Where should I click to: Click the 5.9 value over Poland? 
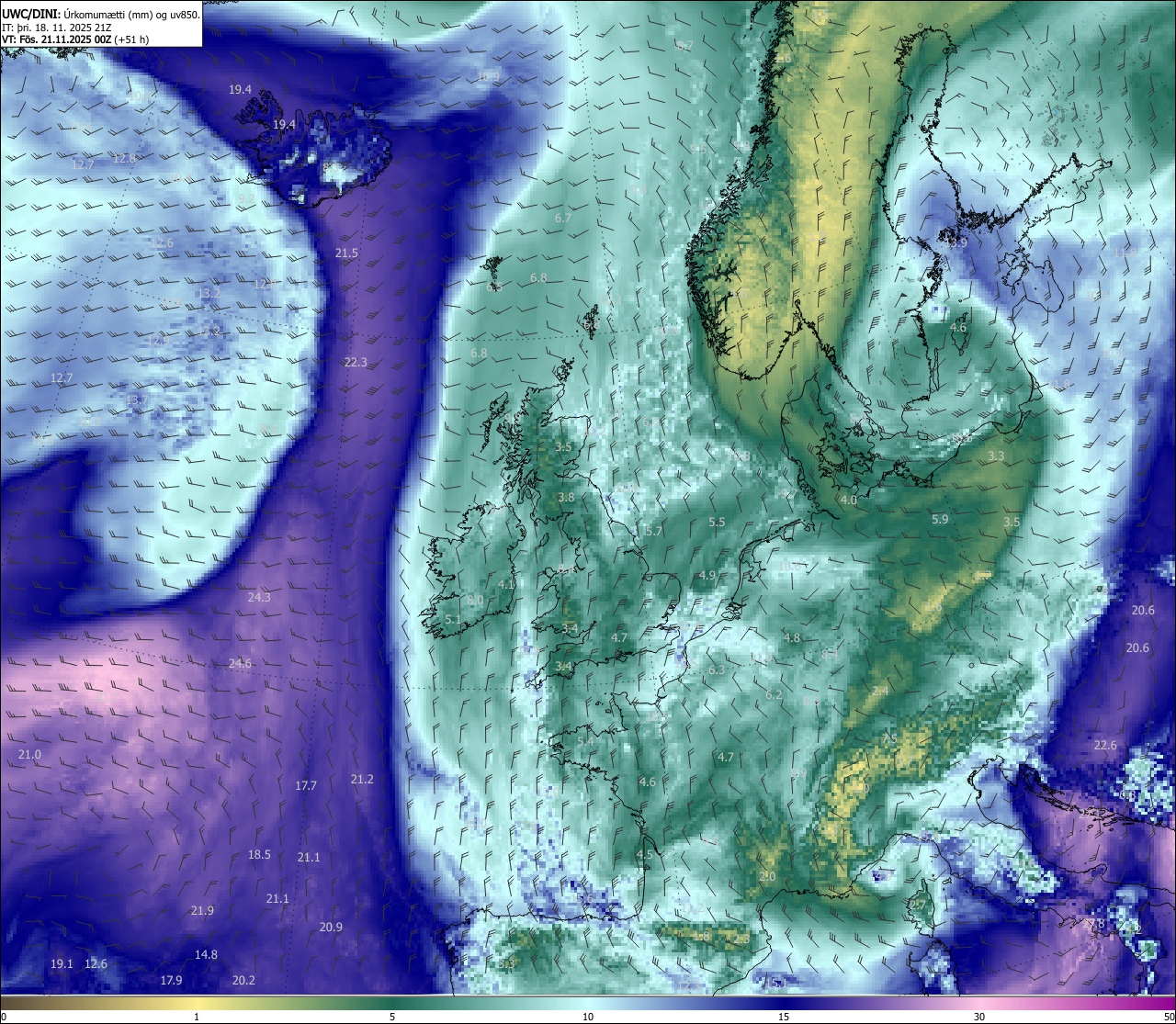[940, 520]
